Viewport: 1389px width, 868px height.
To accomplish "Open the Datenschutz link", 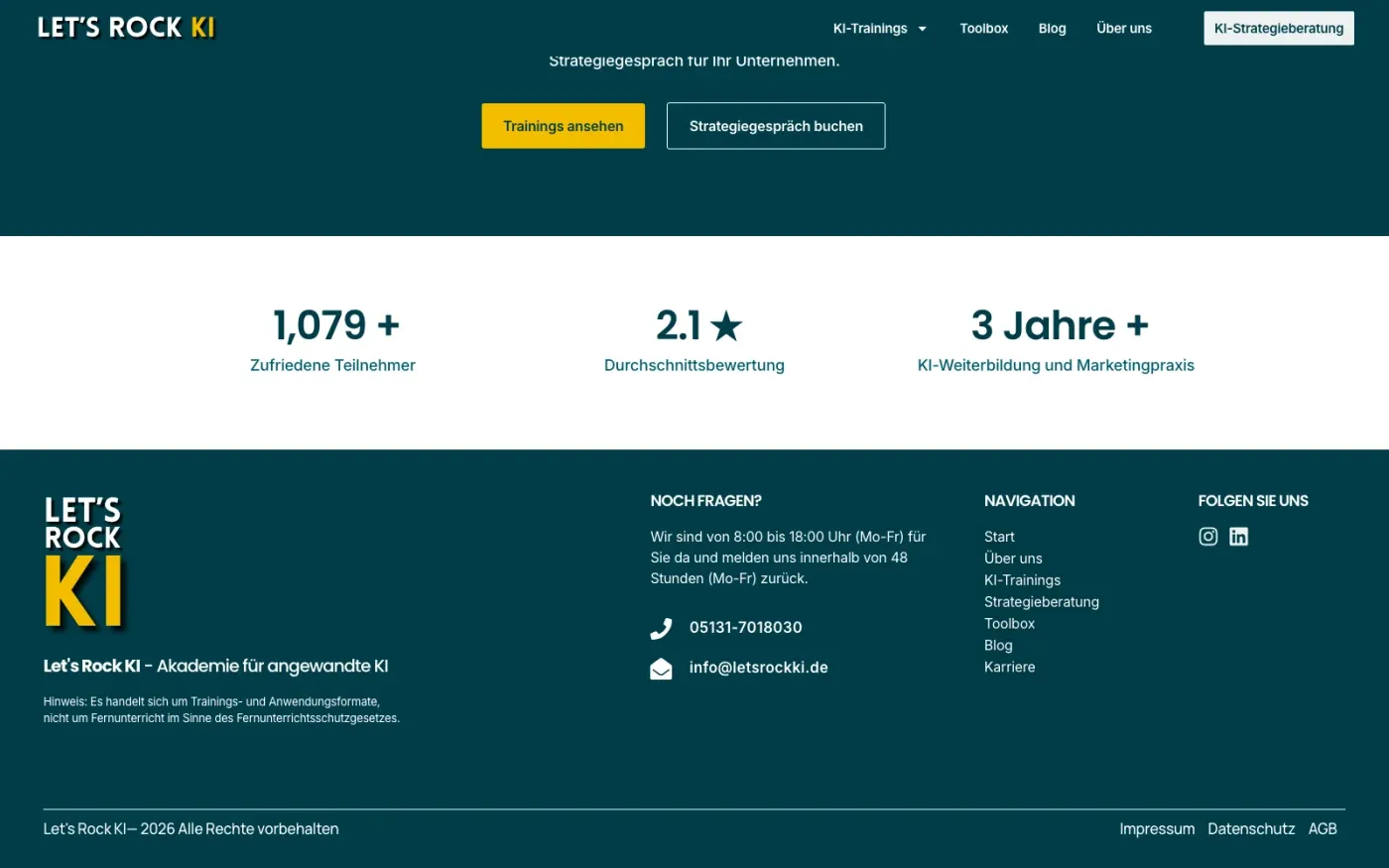I will pos(1251,829).
